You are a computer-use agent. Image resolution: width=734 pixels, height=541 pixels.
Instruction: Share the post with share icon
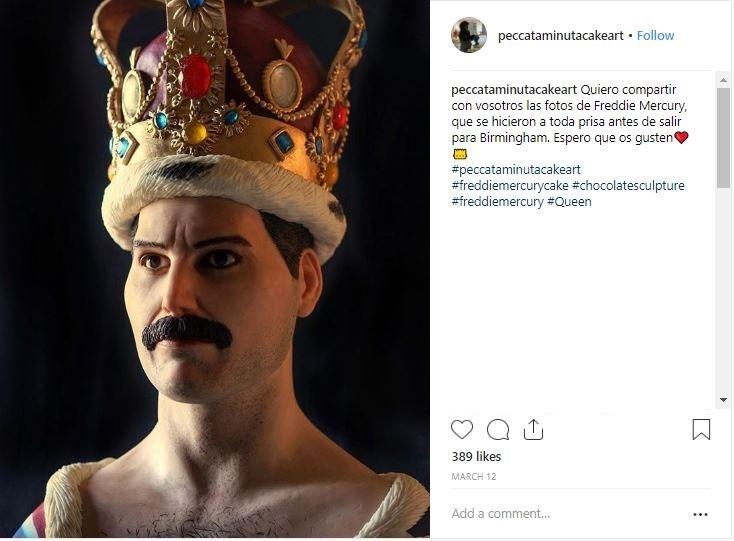(x=533, y=429)
